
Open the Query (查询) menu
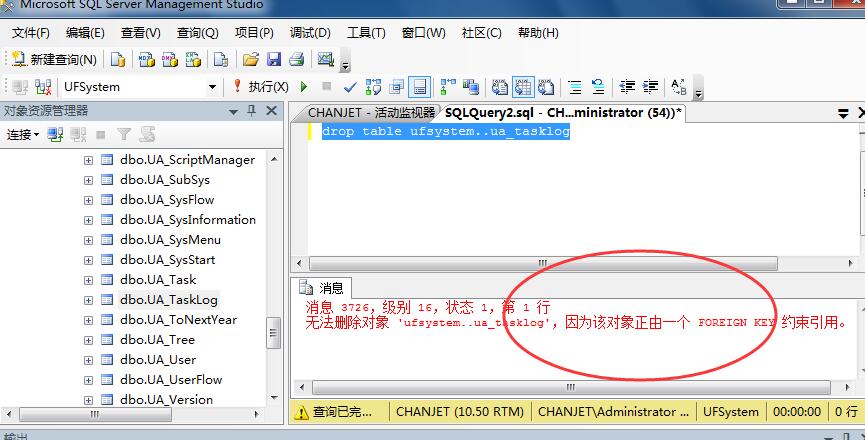[197, 33]
